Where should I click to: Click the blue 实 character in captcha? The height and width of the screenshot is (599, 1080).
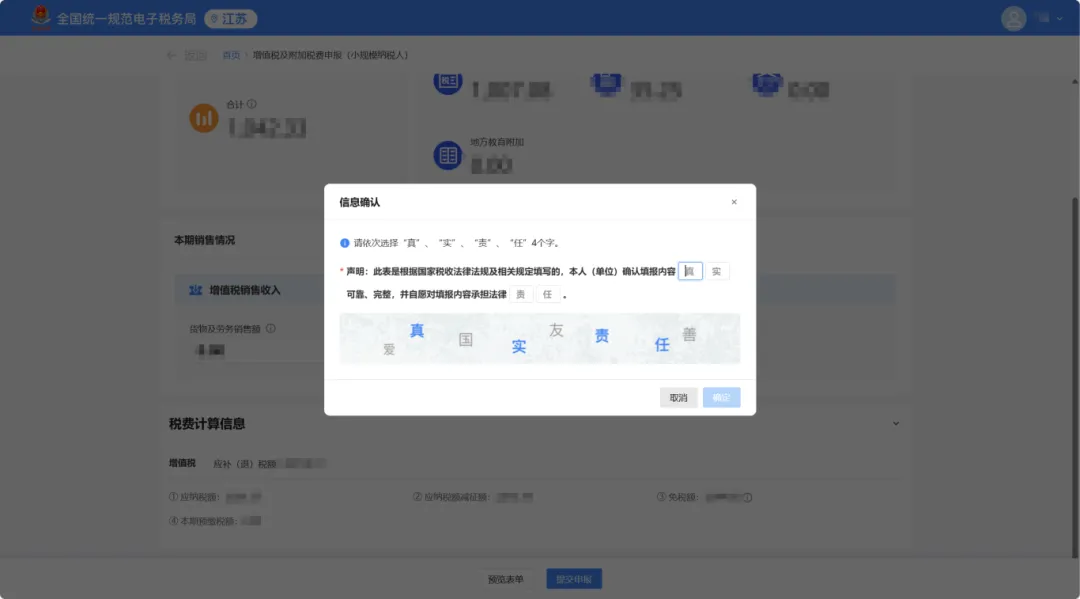(519, 347)
